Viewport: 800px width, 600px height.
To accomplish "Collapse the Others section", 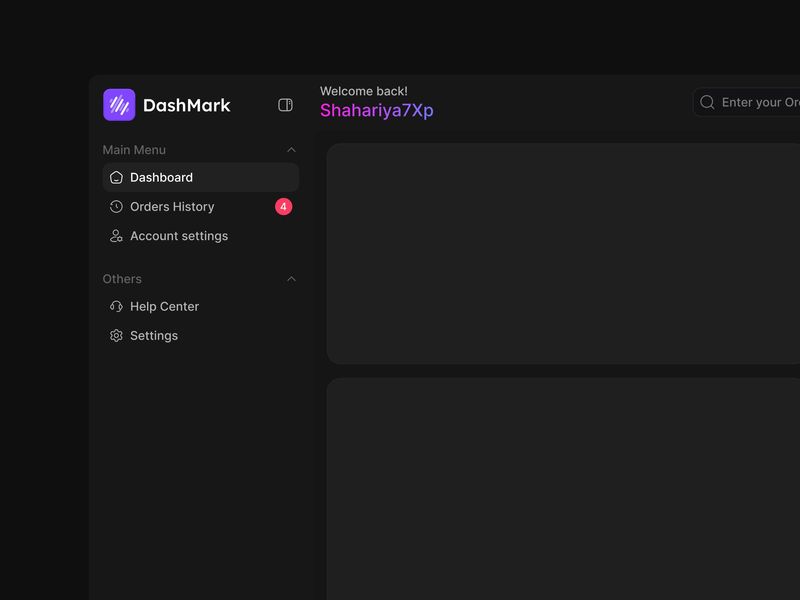I will pyautogui.click(x=292, y=278).
